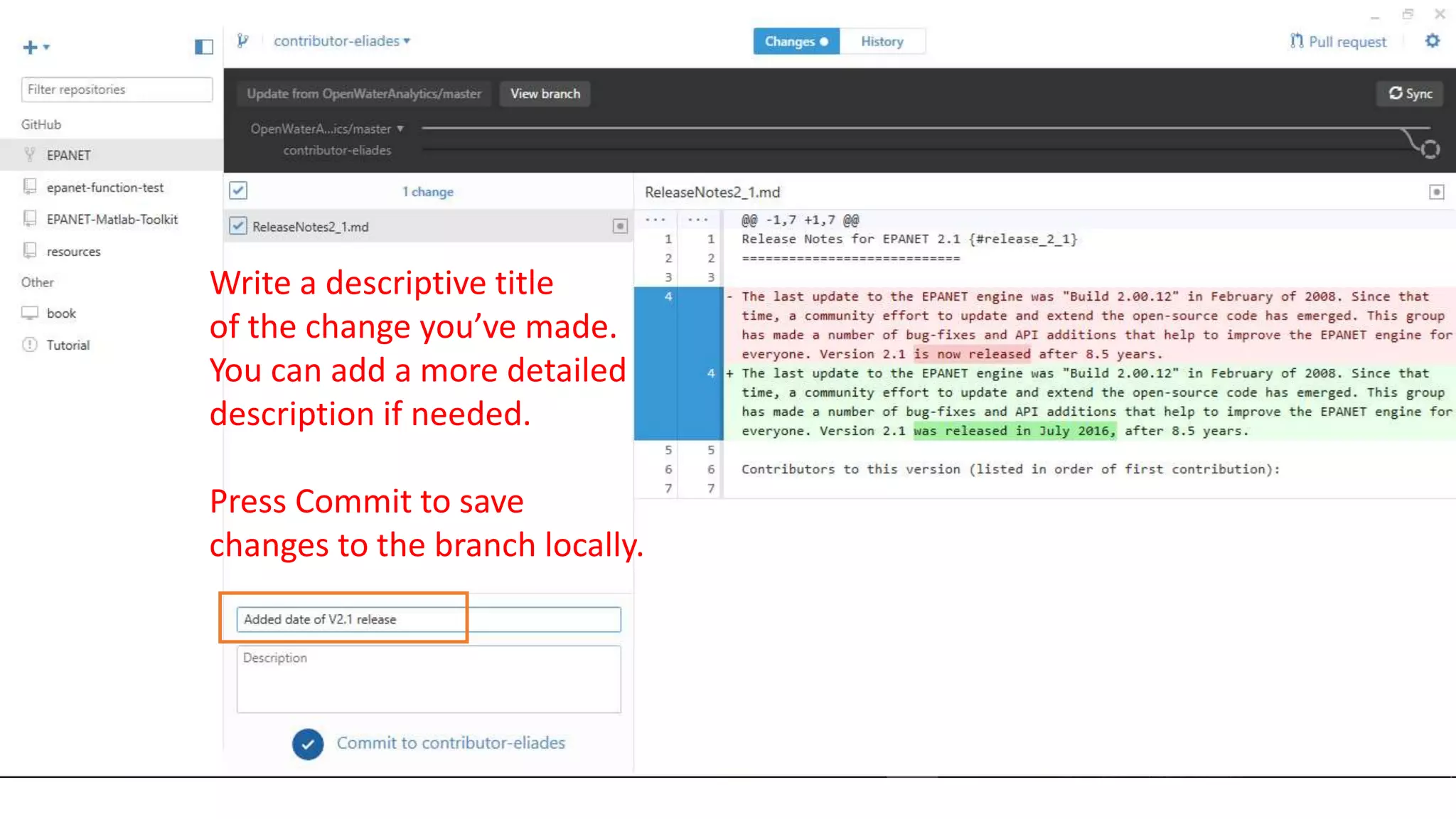This screenshot has height=819, width=1456.
Task: Click the Tutorial warning icon
Action: click(30, 345)
